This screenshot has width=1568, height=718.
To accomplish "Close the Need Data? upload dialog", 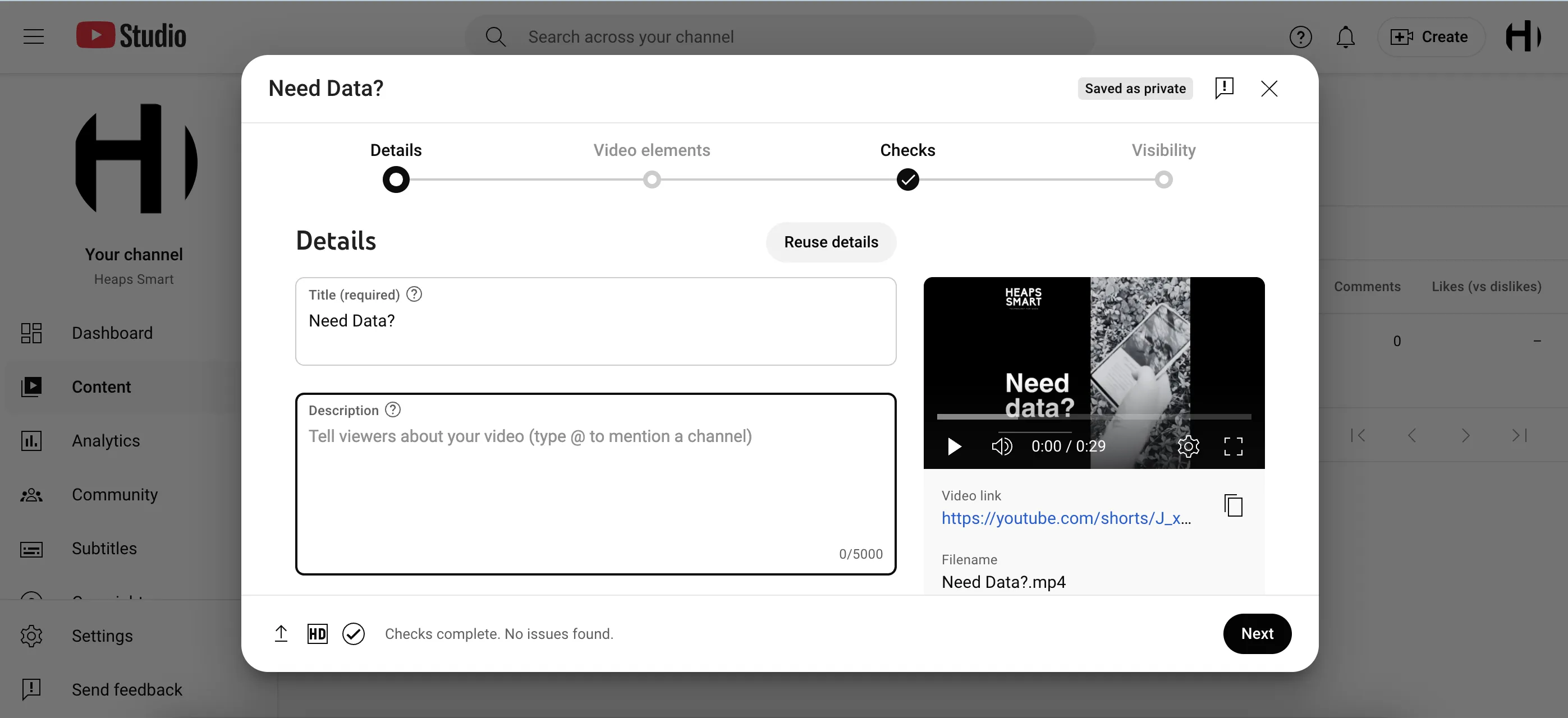I will [1269, 89].
